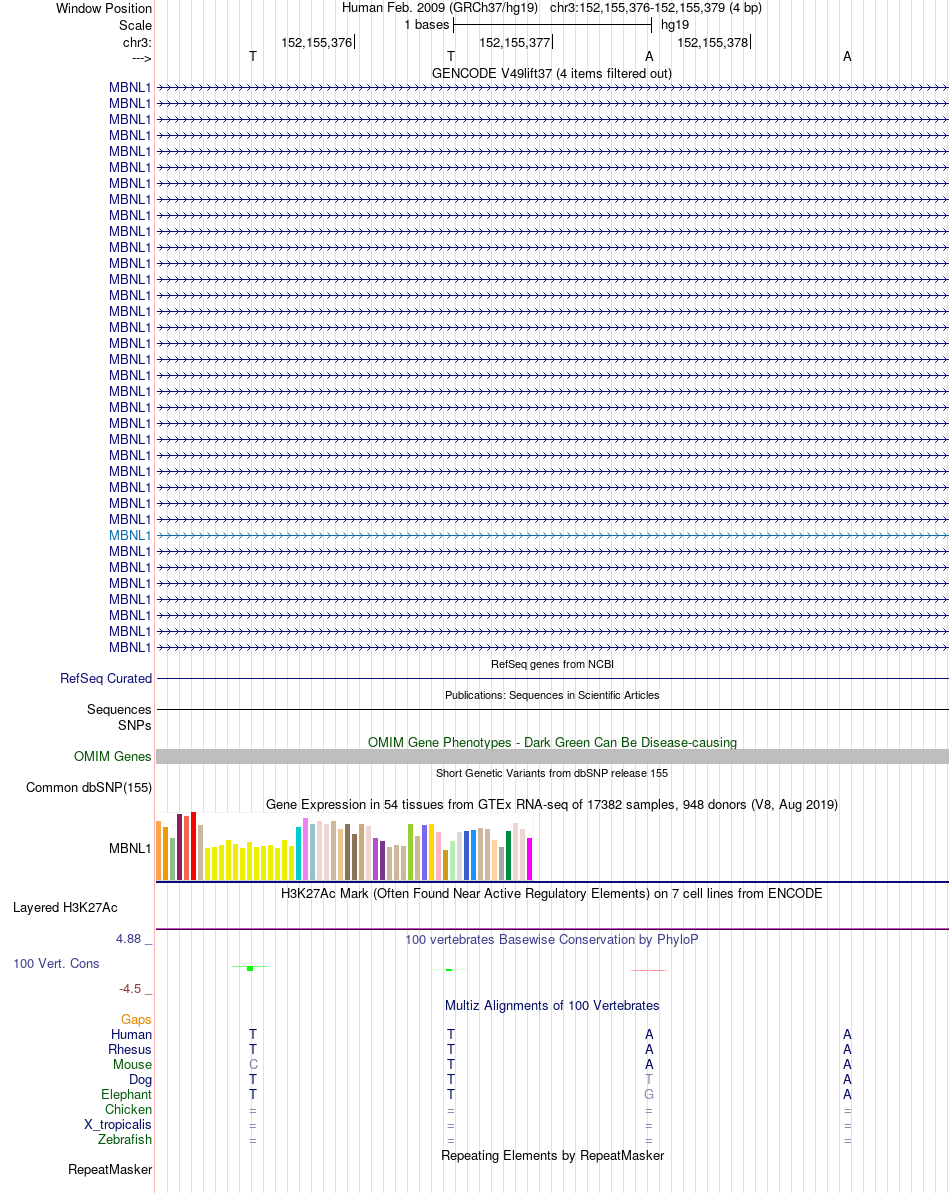The image size is (950, 1193).
Task: Click the 152,155,376 position marker
Action: [x=317, y=43]
